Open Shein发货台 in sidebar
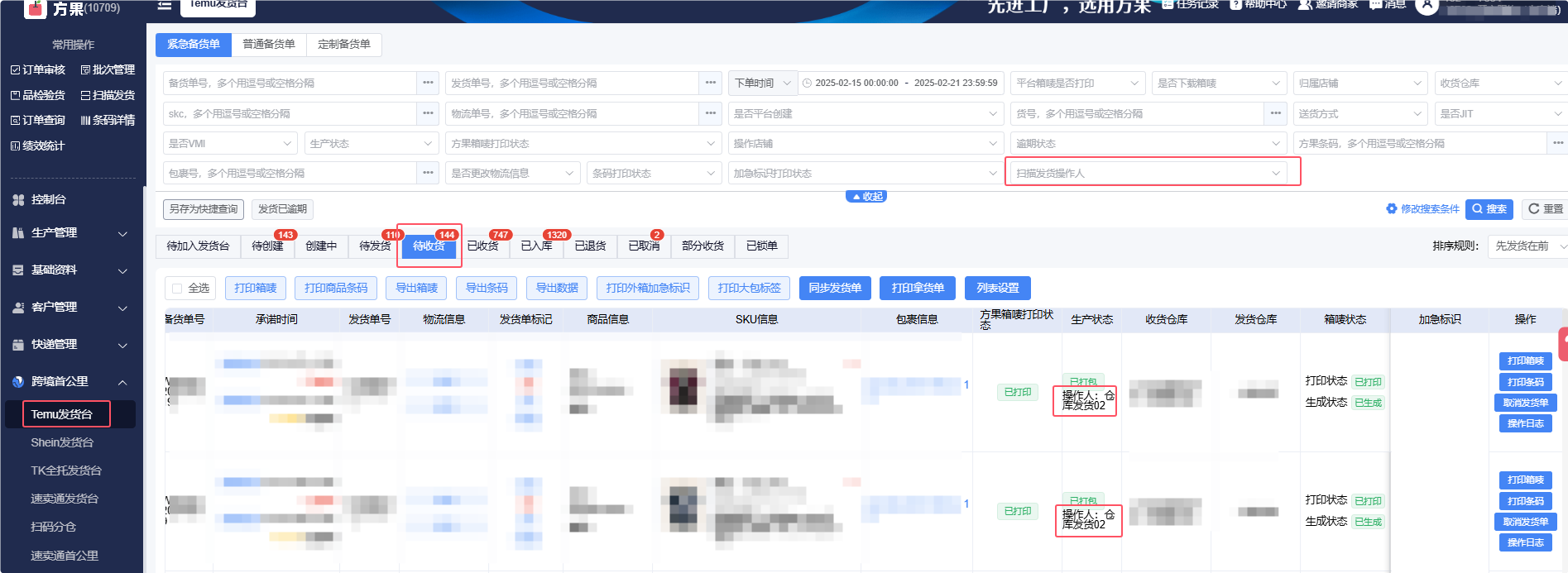This screenshot has height=573, width=1568. (x=62, y=443)
